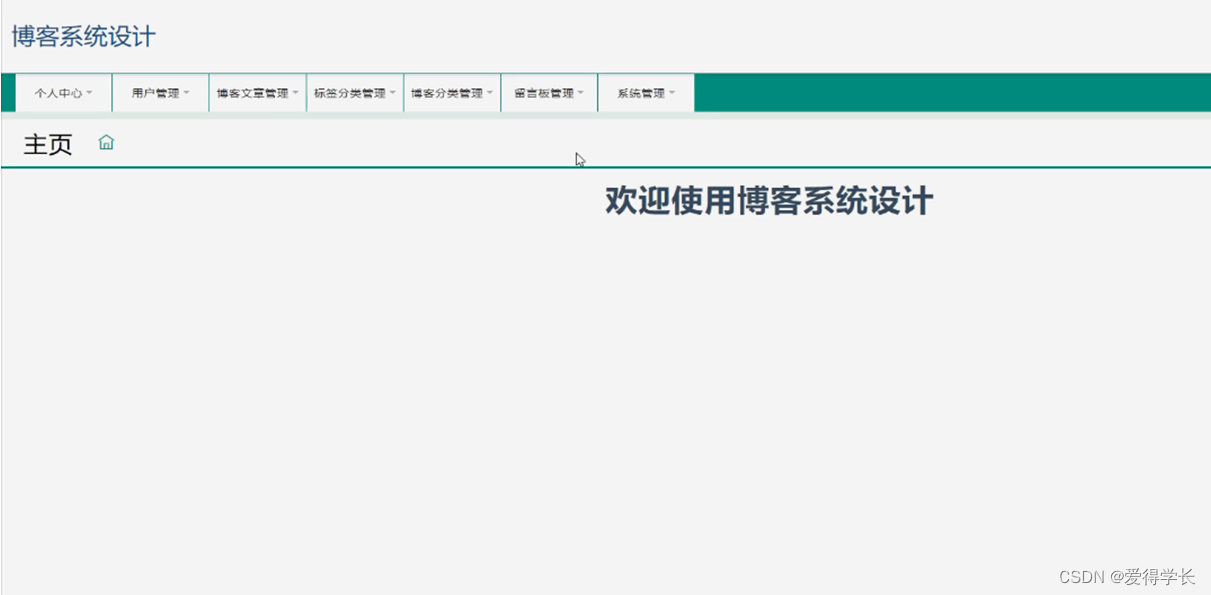
Task: Expand the 留言板管理 menu
Action: 549,93
